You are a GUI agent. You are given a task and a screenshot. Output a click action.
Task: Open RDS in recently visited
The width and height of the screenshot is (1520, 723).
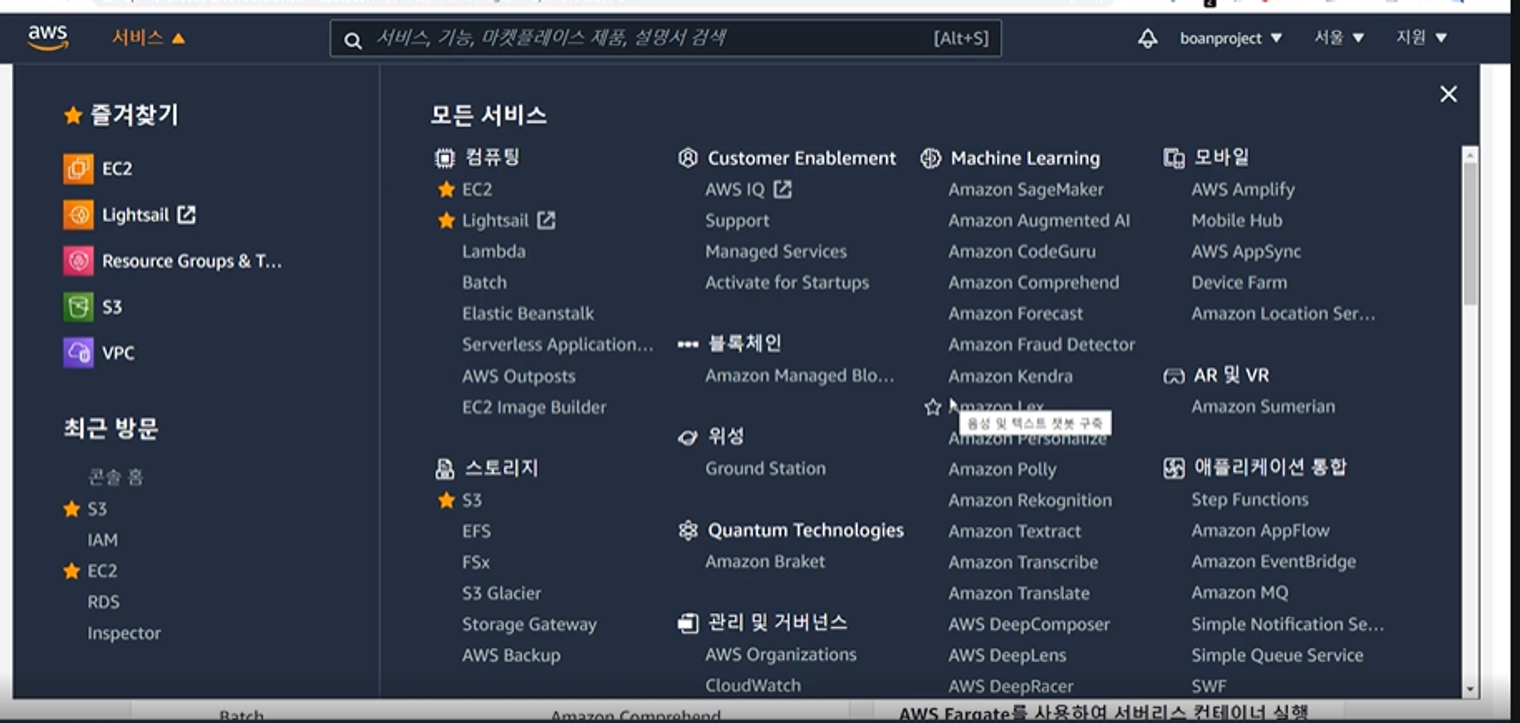pyautogui.click(x=103, y=602)
